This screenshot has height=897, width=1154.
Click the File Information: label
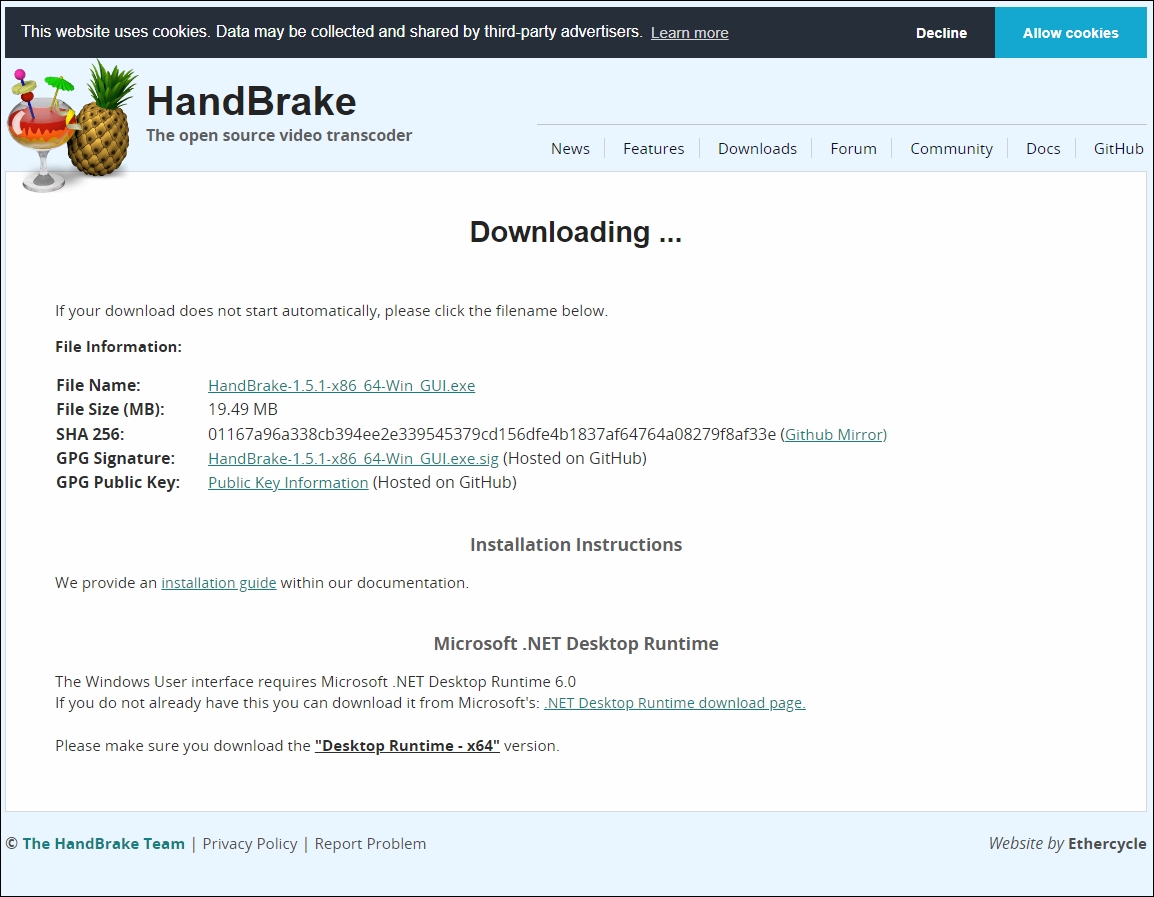point(118,347)
